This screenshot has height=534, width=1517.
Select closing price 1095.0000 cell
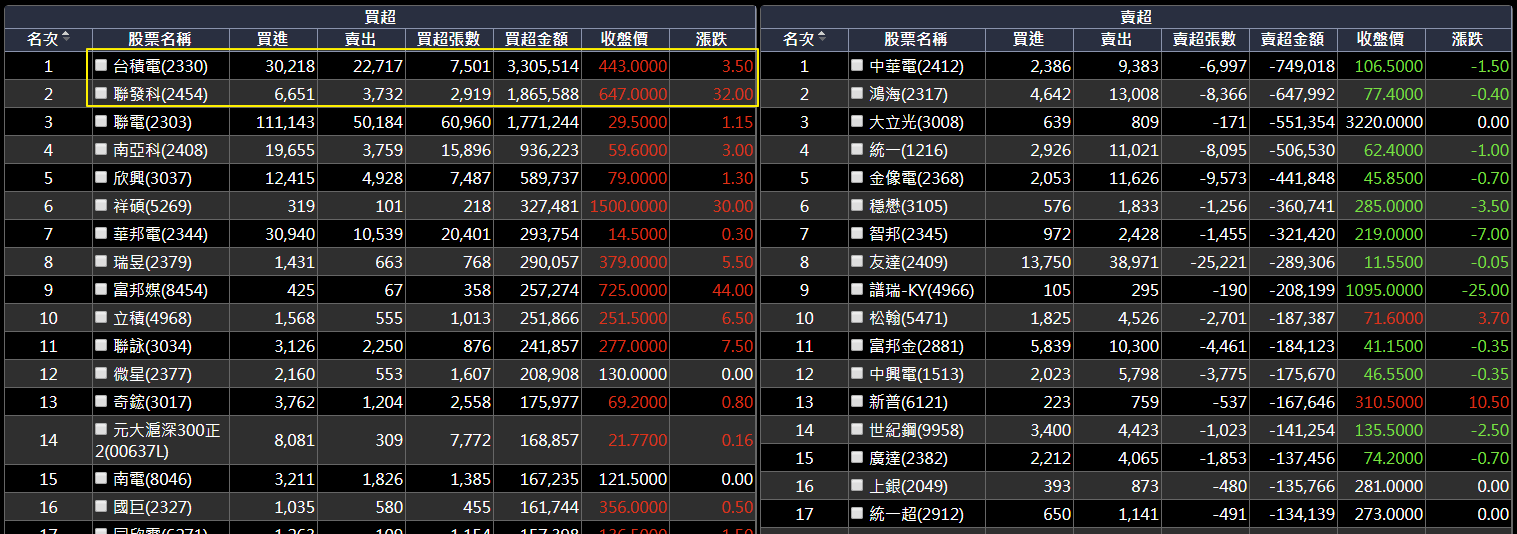click(x=1381, y=290)
